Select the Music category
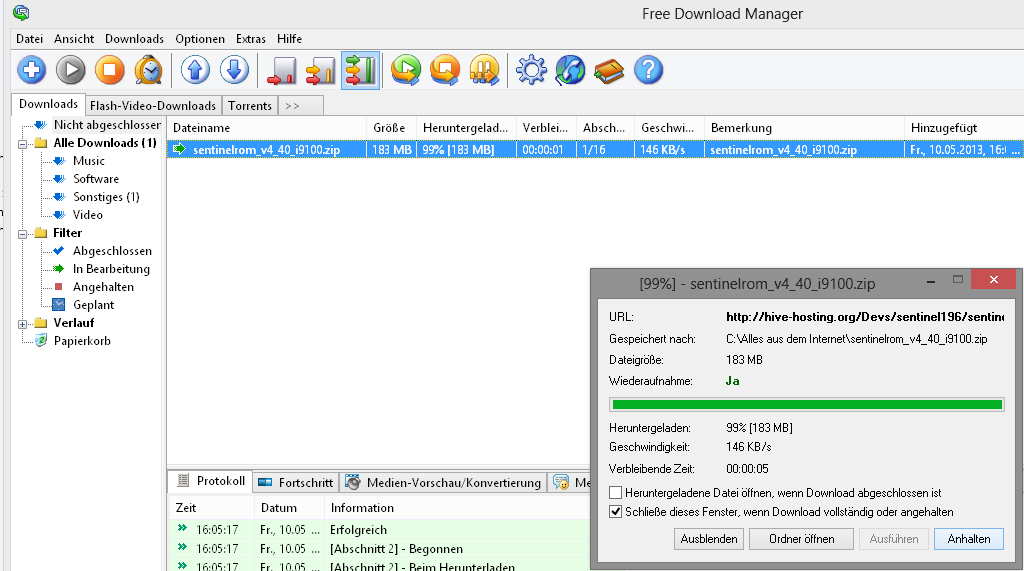 pos(88,161)
